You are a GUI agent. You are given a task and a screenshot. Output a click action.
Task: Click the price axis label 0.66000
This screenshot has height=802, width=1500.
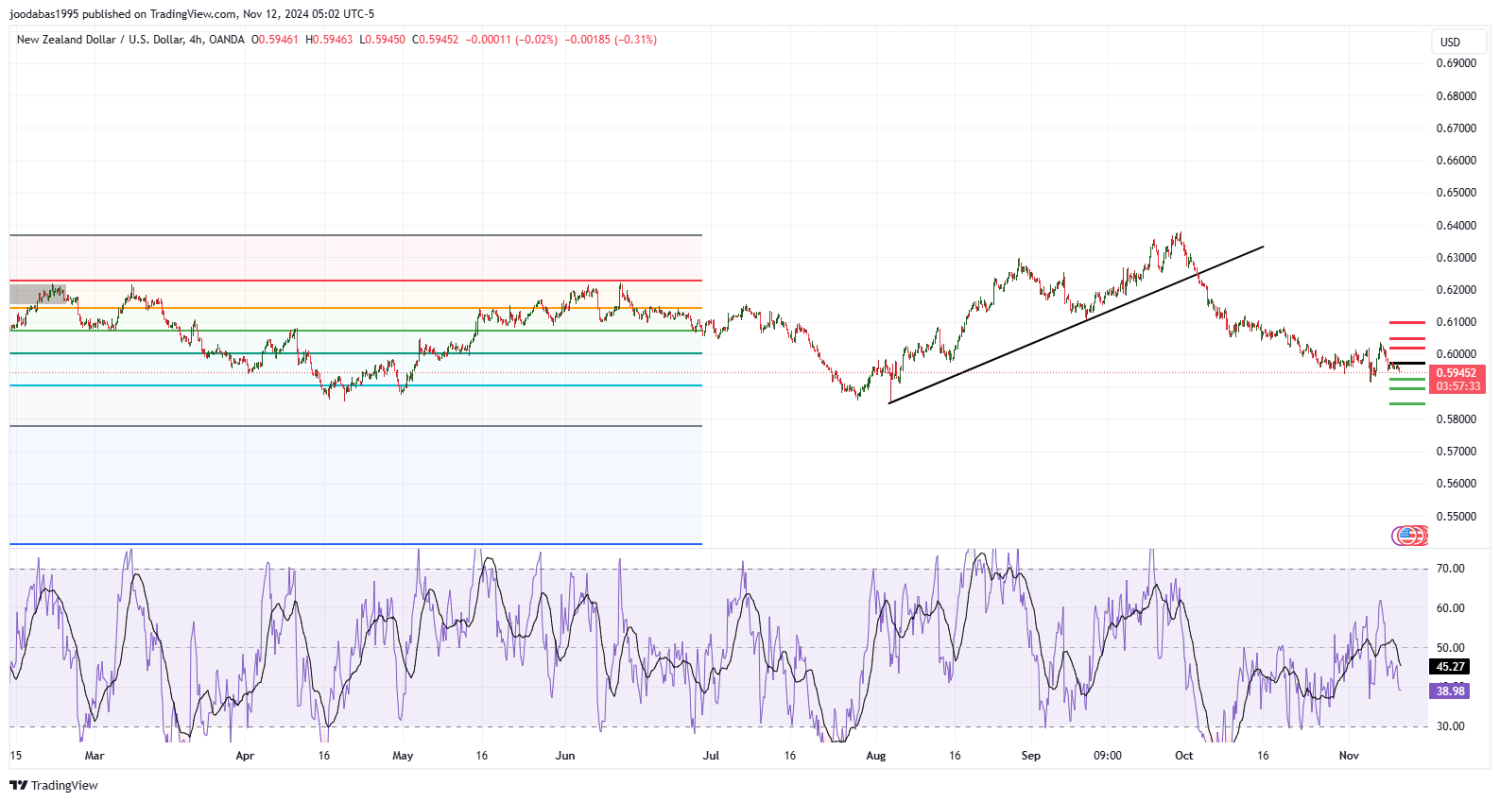pyautogui.click(x=1457, y=160)
